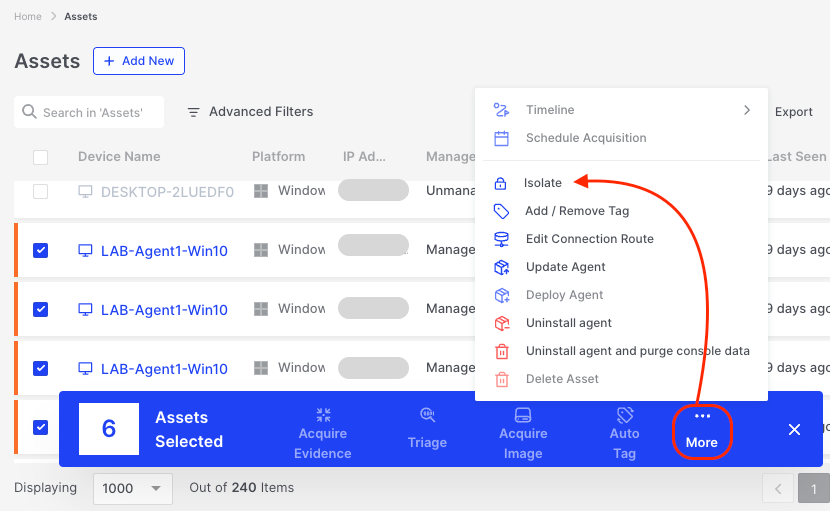830x511 pixels.
Task: Click the Auto Tag icon
Action: click(625, 414)
